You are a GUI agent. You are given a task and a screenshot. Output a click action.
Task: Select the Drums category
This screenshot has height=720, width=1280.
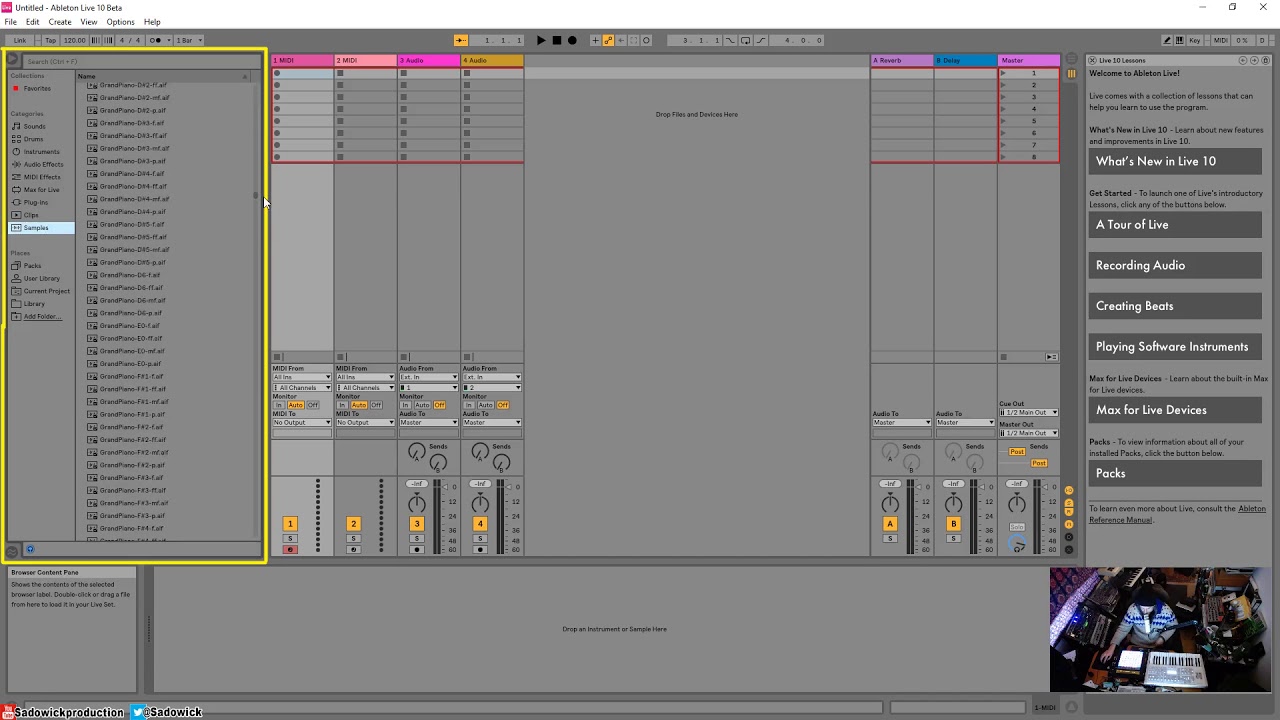34,139
